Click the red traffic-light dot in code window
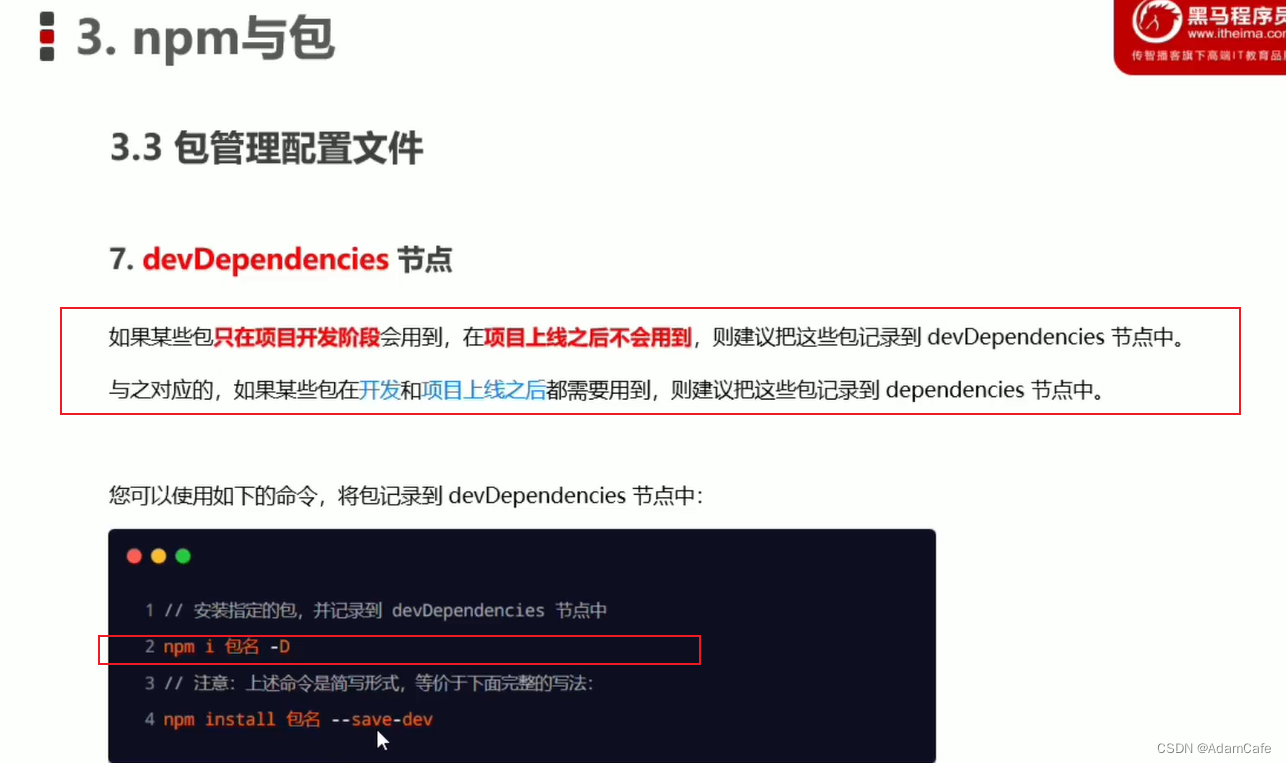This screenshot has width=1286, height=763. tap(134, 556)
